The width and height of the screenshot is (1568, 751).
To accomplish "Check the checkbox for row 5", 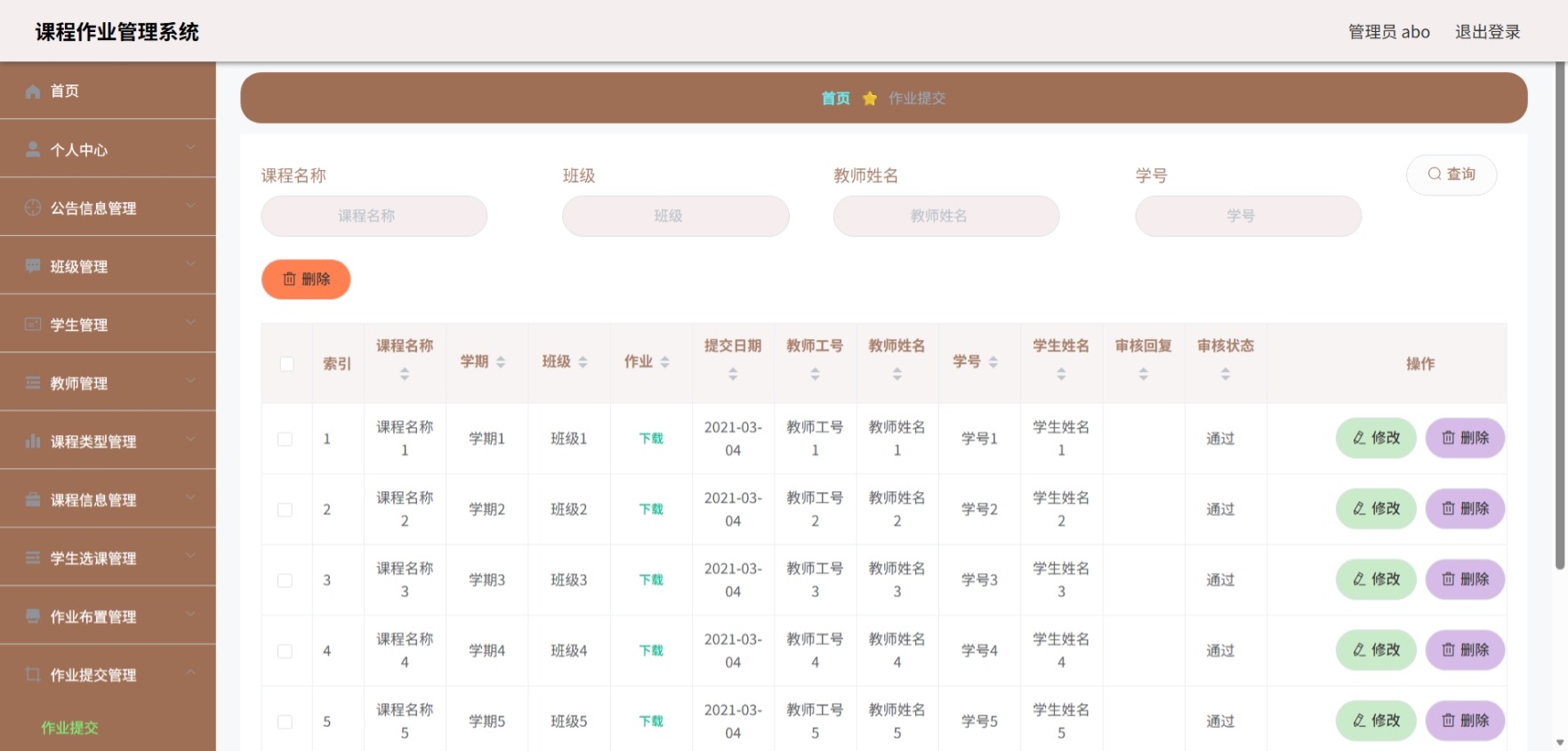I will (285, 722).
